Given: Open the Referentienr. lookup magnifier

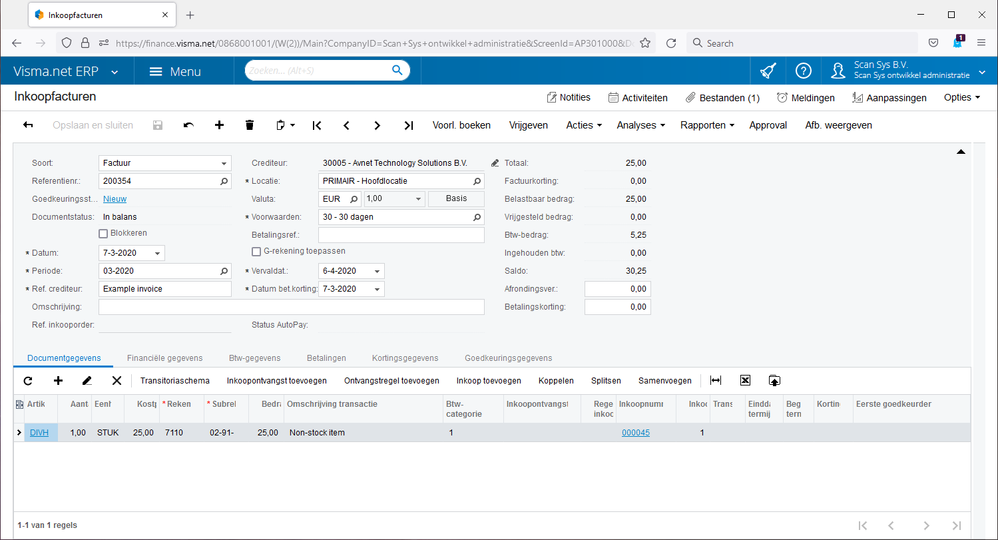Looking at the screenshot, I should tap(224, 181).
